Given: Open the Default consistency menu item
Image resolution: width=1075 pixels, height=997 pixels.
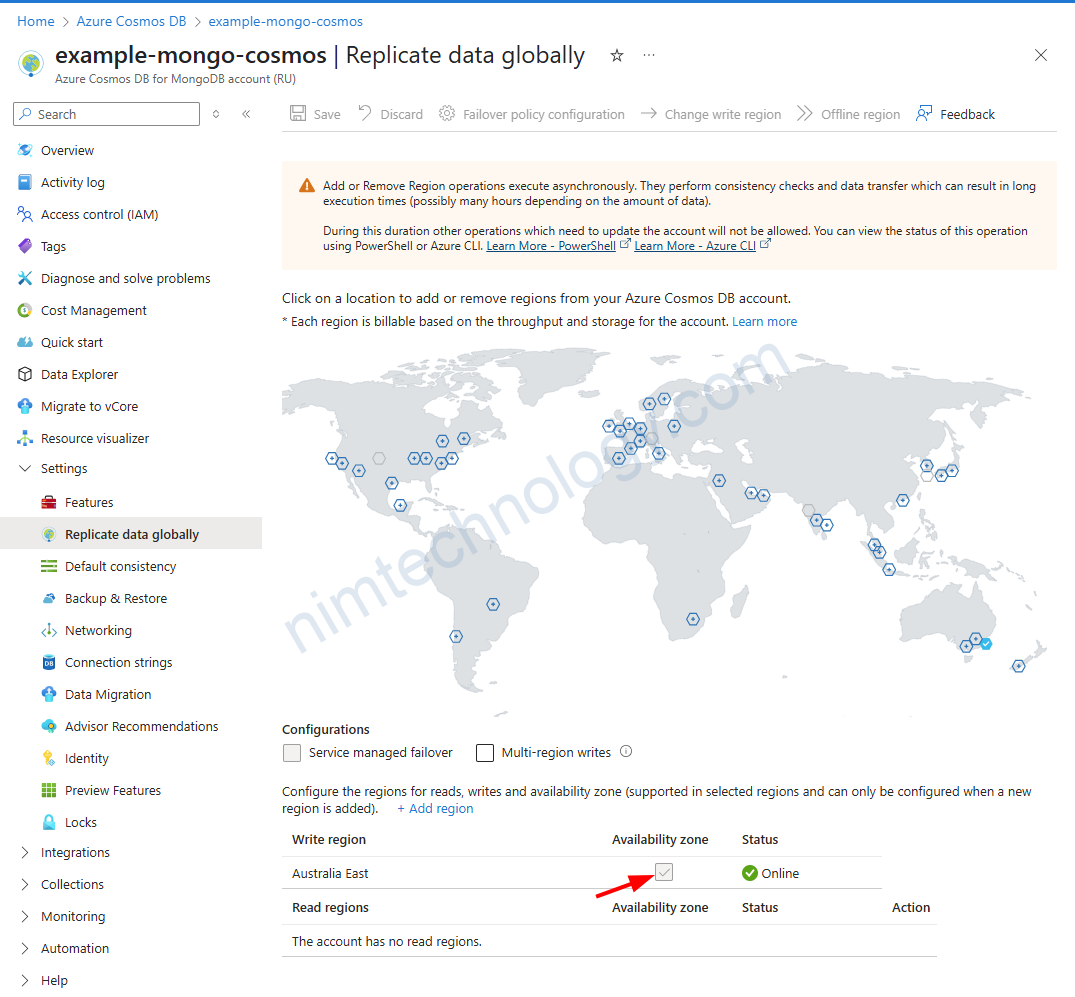Looking at the screenshot, I should click(120, 566).
